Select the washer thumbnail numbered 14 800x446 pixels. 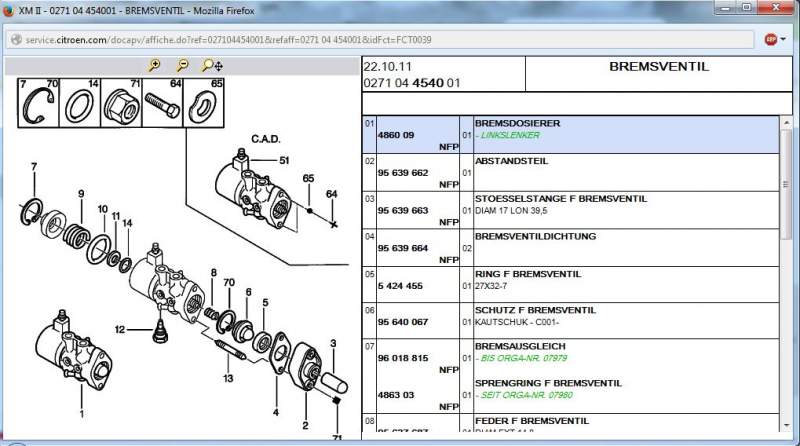80,103
